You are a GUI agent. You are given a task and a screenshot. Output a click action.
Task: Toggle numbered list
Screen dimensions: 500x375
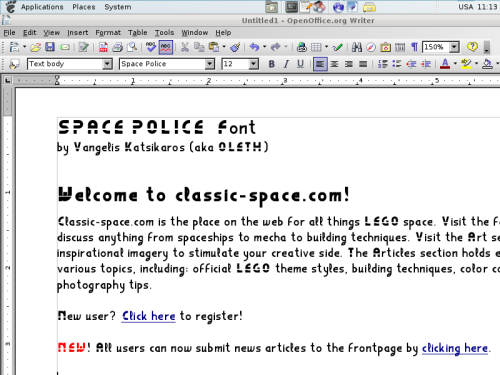(383, 64)
